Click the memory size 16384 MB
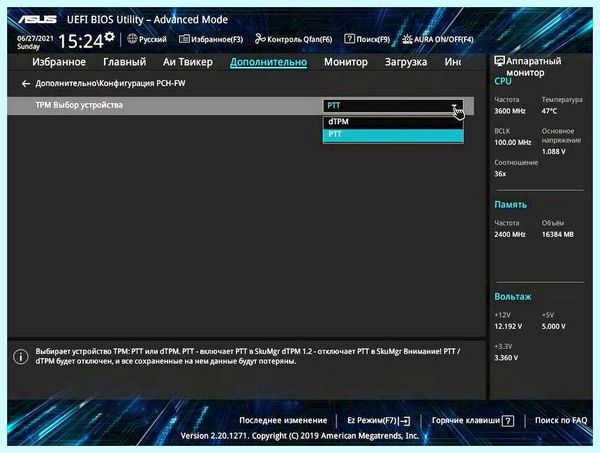This screenshot has width=600, height=453. (558, 234)
